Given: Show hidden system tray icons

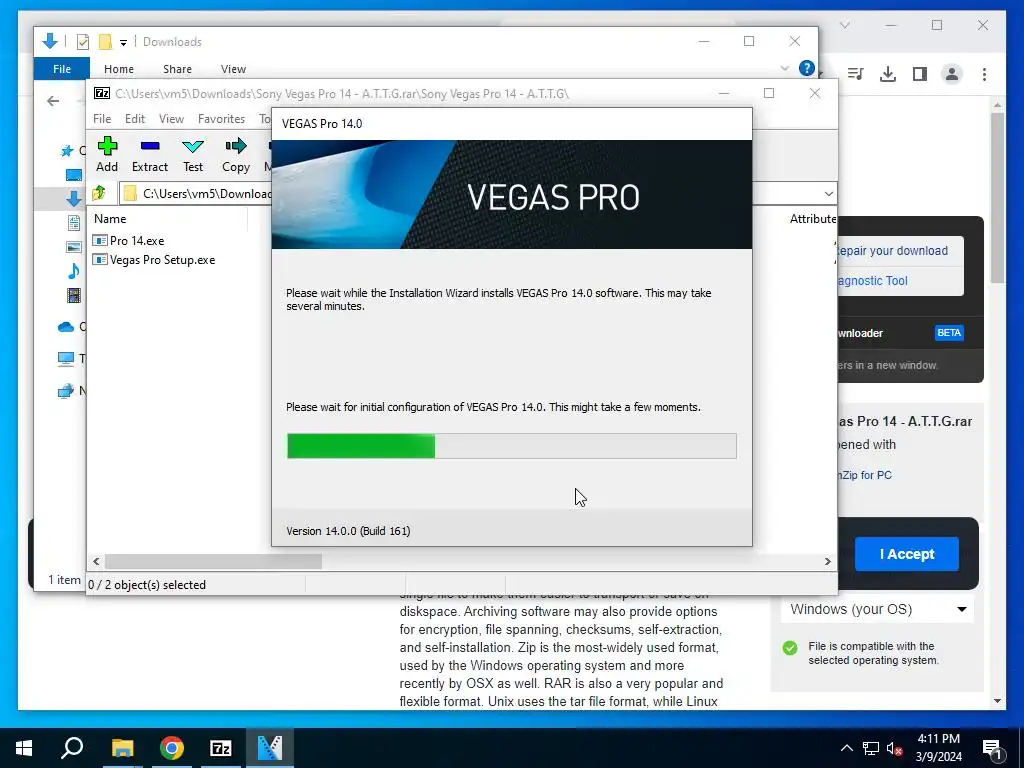Looking at the screenshot, I should [846, 748].
